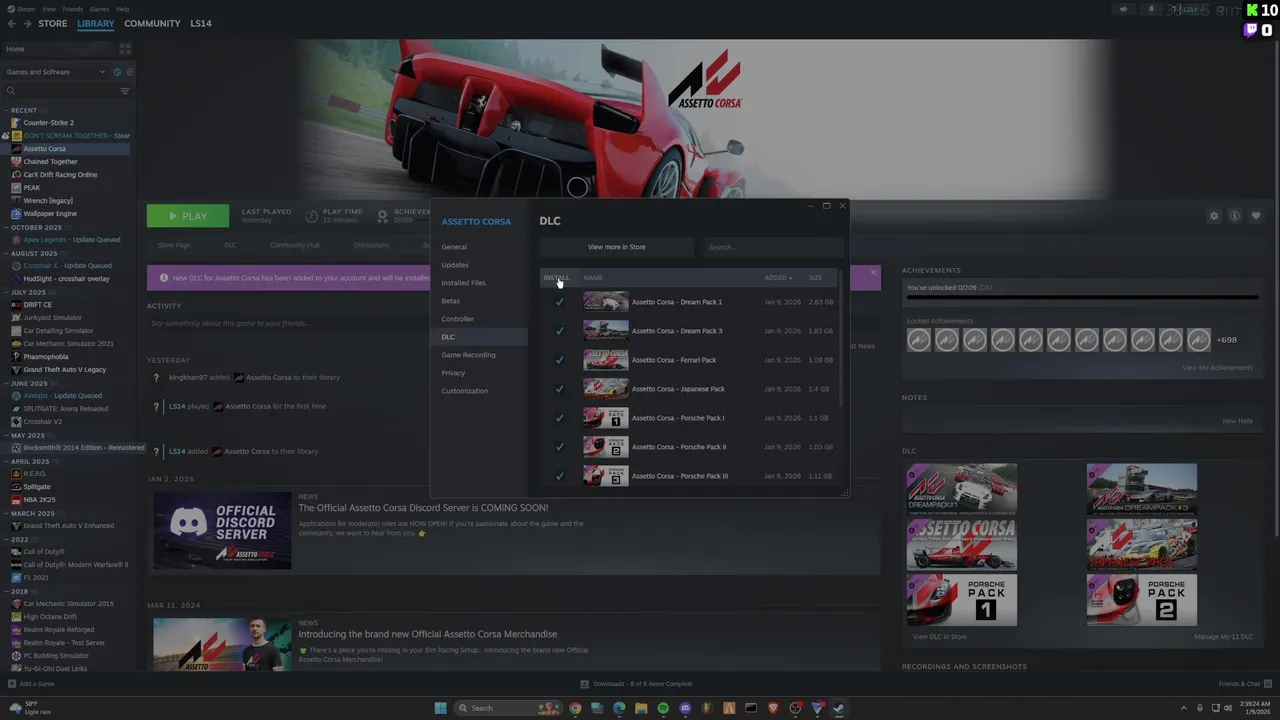Open the STORE tab
The width and height of the screenshot is (1280, 720).
53,23
